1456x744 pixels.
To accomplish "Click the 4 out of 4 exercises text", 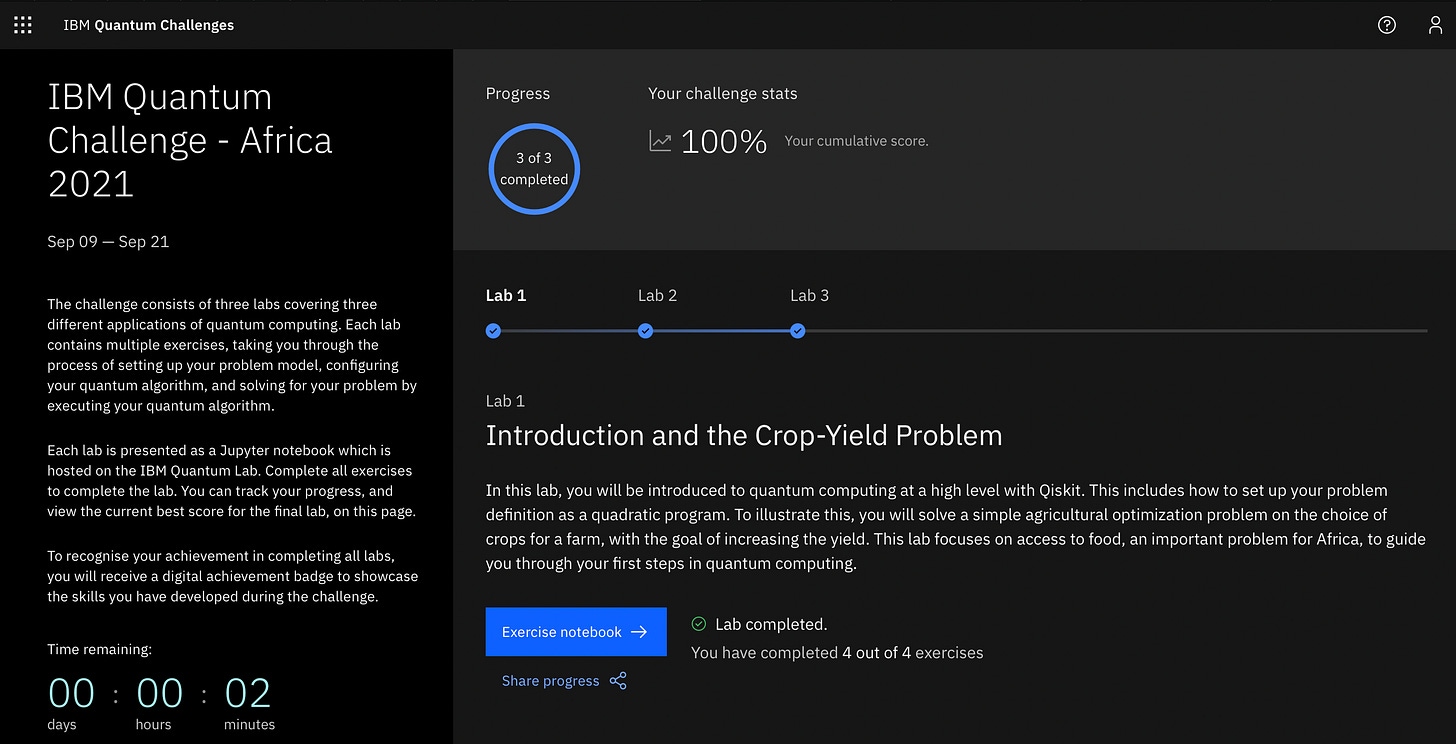I will click(913, 653).
